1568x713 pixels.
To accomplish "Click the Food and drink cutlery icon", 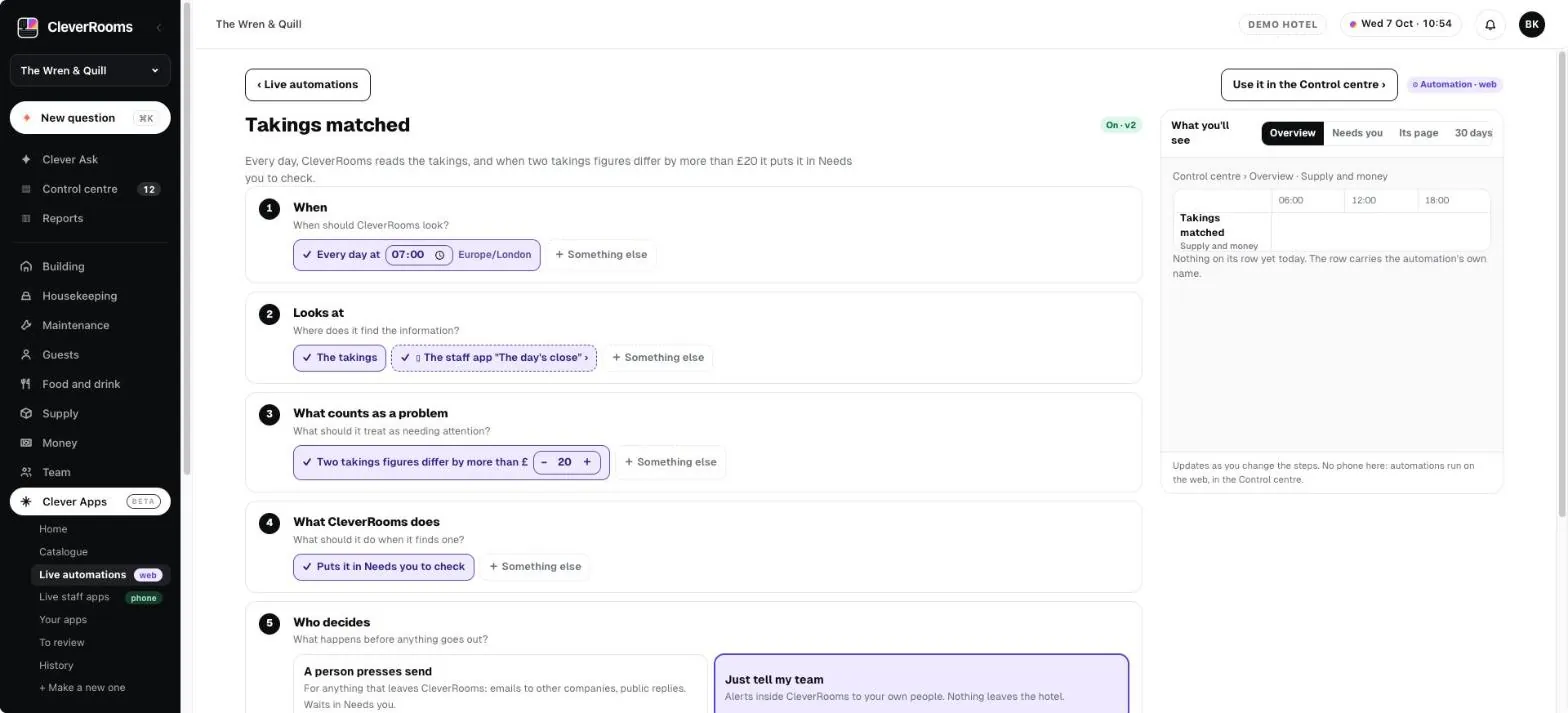I will coord(26,384).
